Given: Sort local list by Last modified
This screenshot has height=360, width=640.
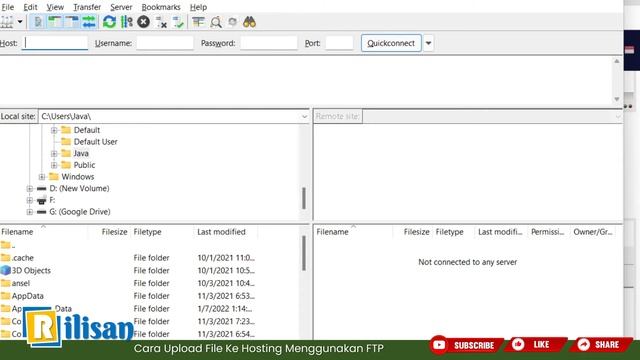Looking at the screenshot, I should pyautogui.click(x=226, y=232).
